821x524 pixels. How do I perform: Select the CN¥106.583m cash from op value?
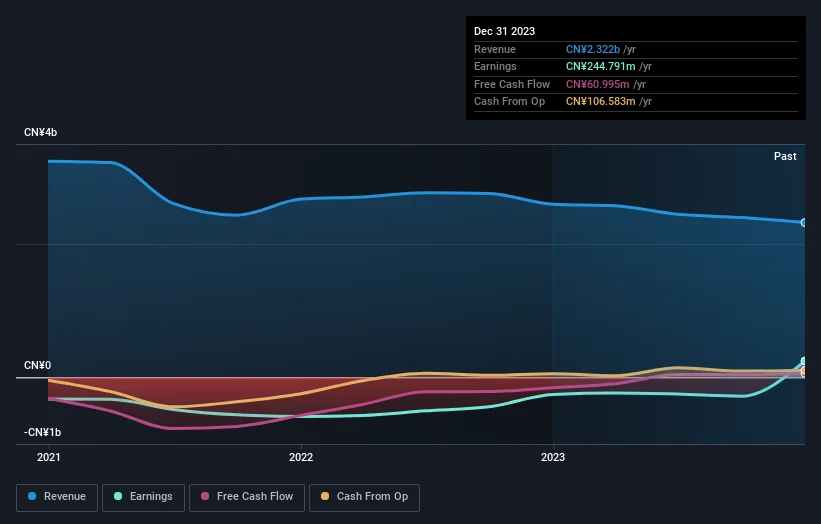[601, 102]
